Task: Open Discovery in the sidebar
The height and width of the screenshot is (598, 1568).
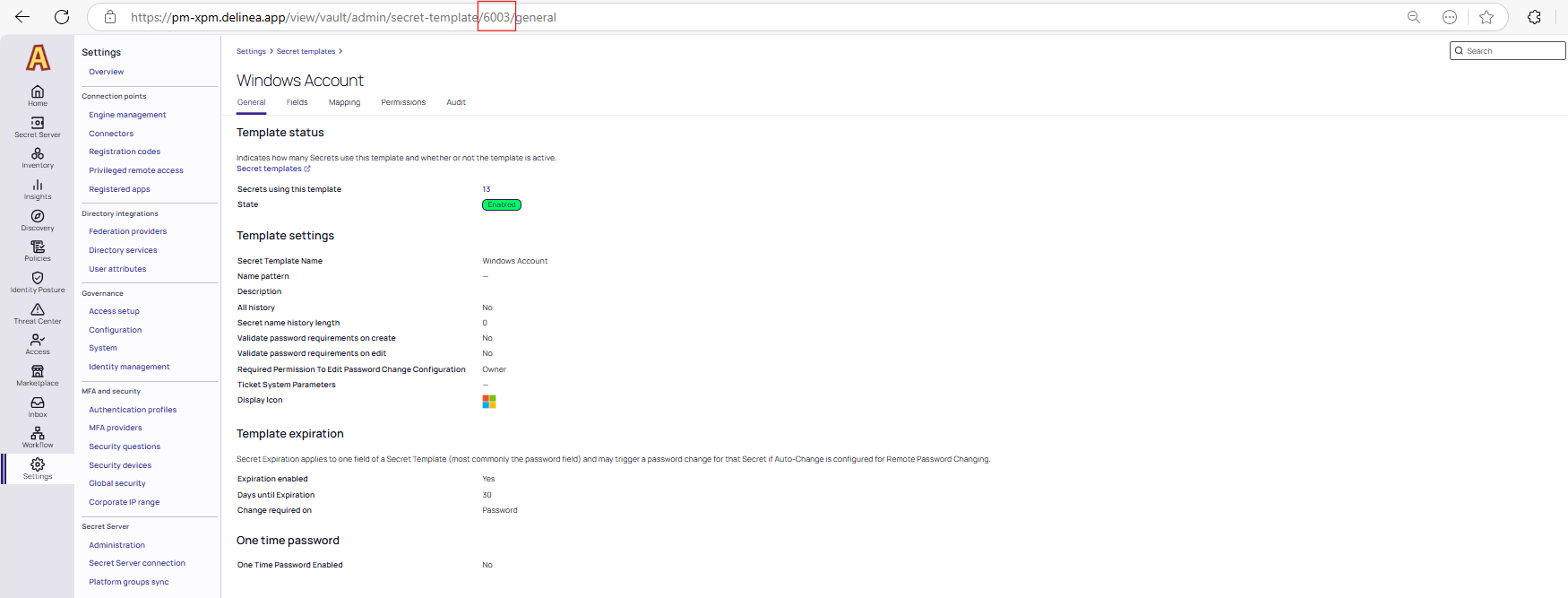Action: point(38,220)
